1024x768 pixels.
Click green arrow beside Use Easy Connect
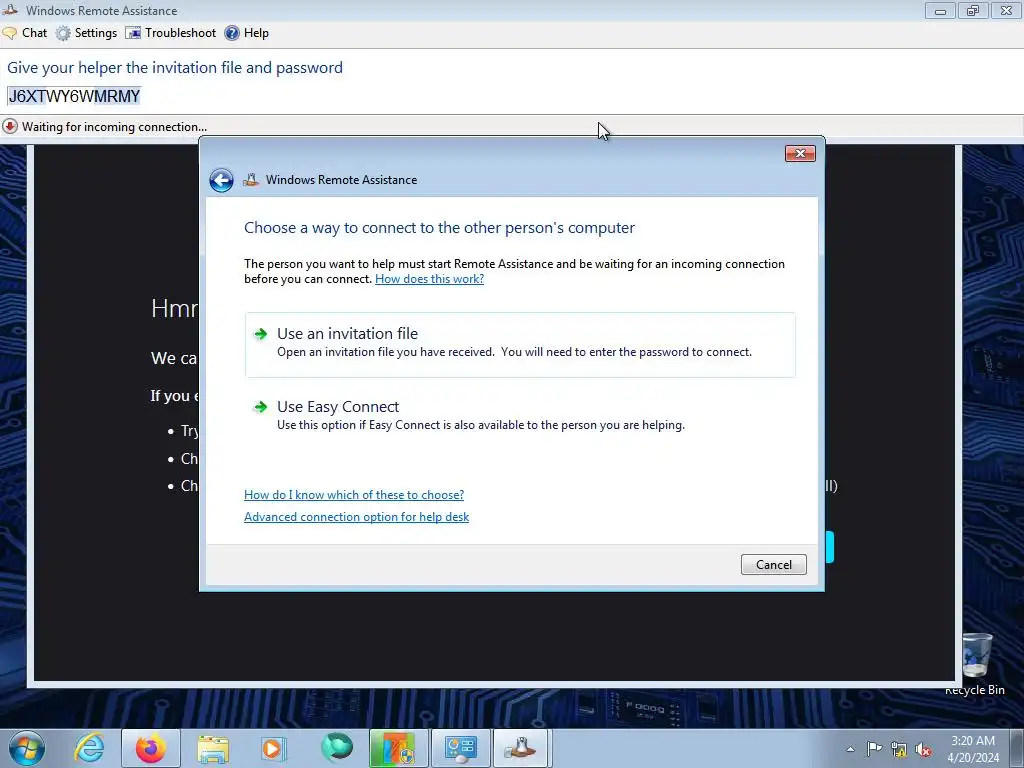point(261,408)
